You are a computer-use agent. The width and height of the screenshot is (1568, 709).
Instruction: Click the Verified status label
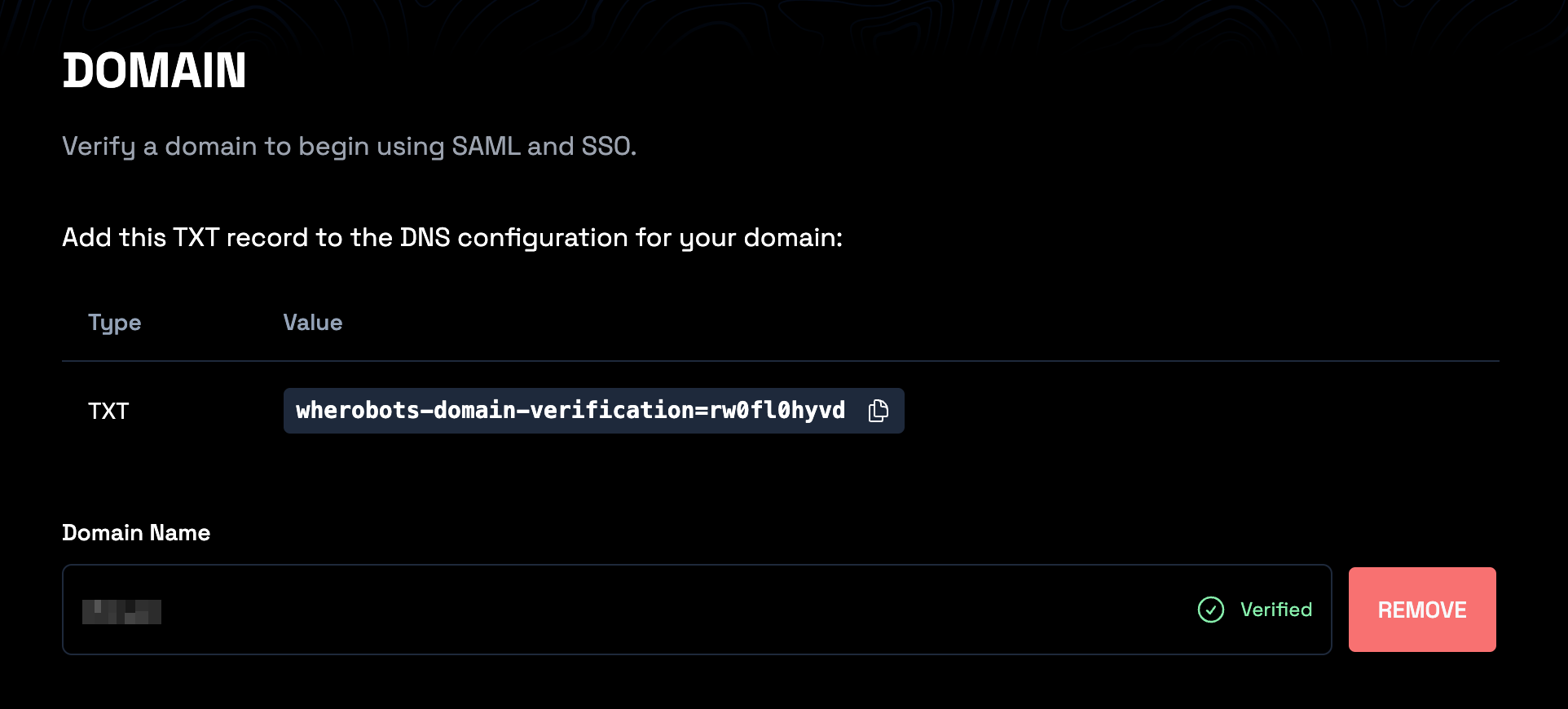(x=1275, y=609)
